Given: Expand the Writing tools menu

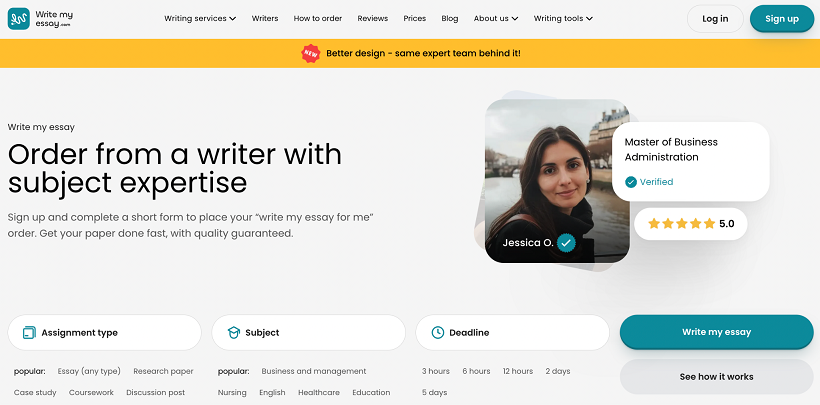Looking at the screenshot, I should [563, 18].
